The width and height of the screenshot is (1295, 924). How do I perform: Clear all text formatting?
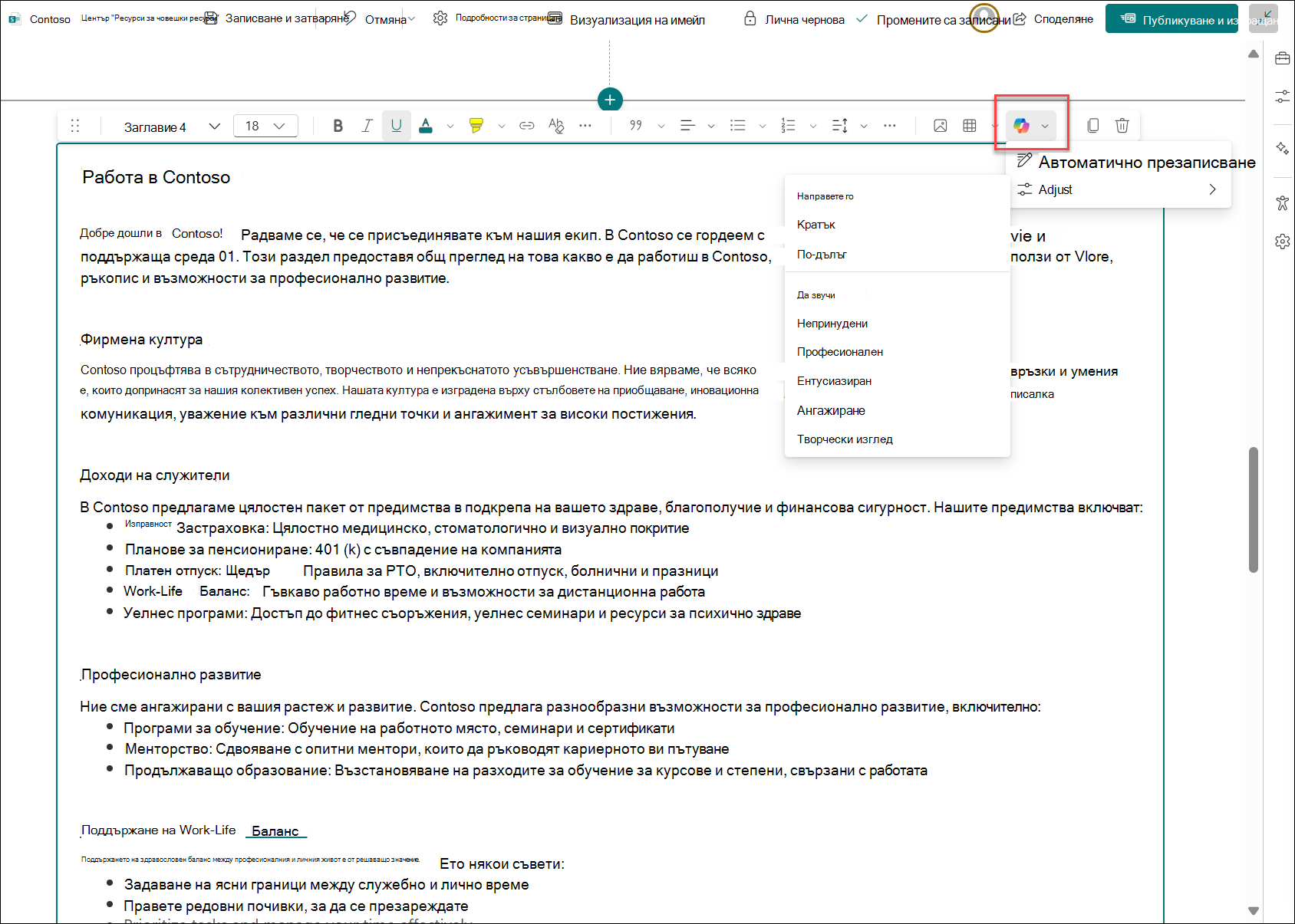click(556, 126)
